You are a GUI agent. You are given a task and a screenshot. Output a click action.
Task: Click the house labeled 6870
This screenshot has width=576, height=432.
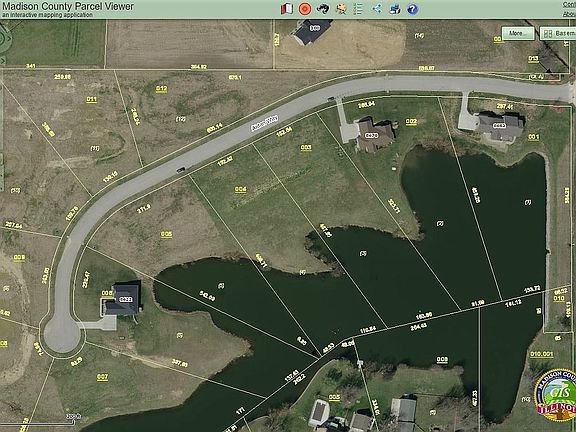(x=371, y=135)
